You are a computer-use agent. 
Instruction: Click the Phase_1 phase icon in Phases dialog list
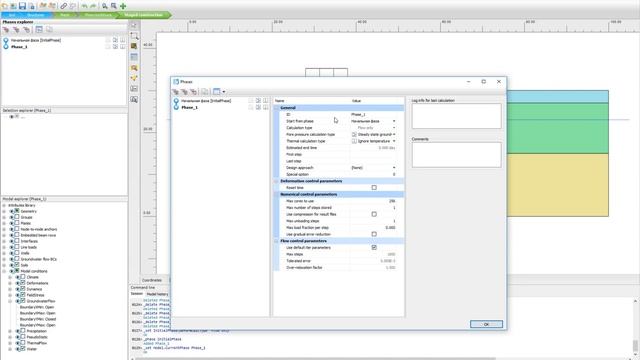[x=176, y=107]
